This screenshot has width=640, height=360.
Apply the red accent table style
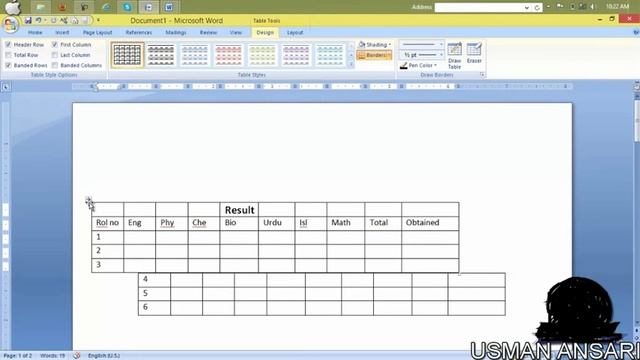point(229,55)
